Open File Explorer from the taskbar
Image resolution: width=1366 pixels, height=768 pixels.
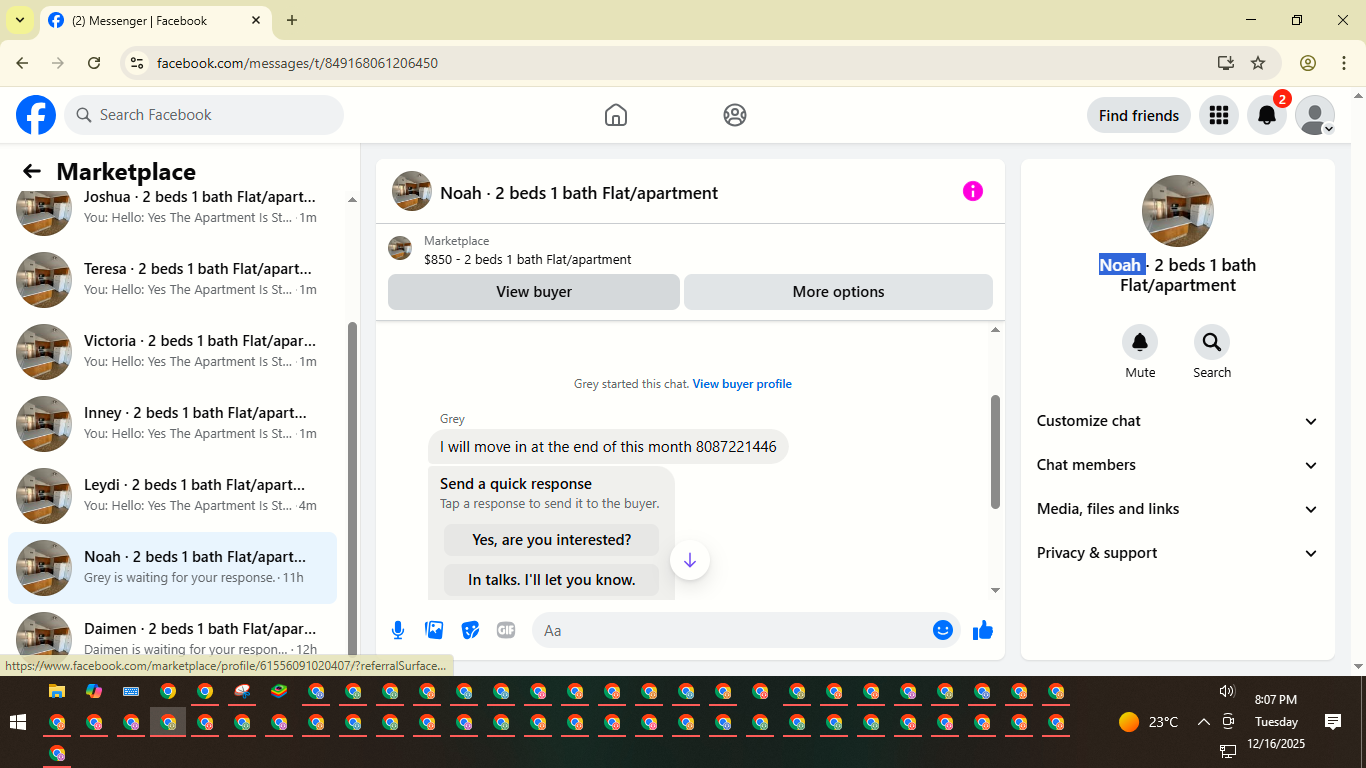pyautogui.click(x=57, y=691)
